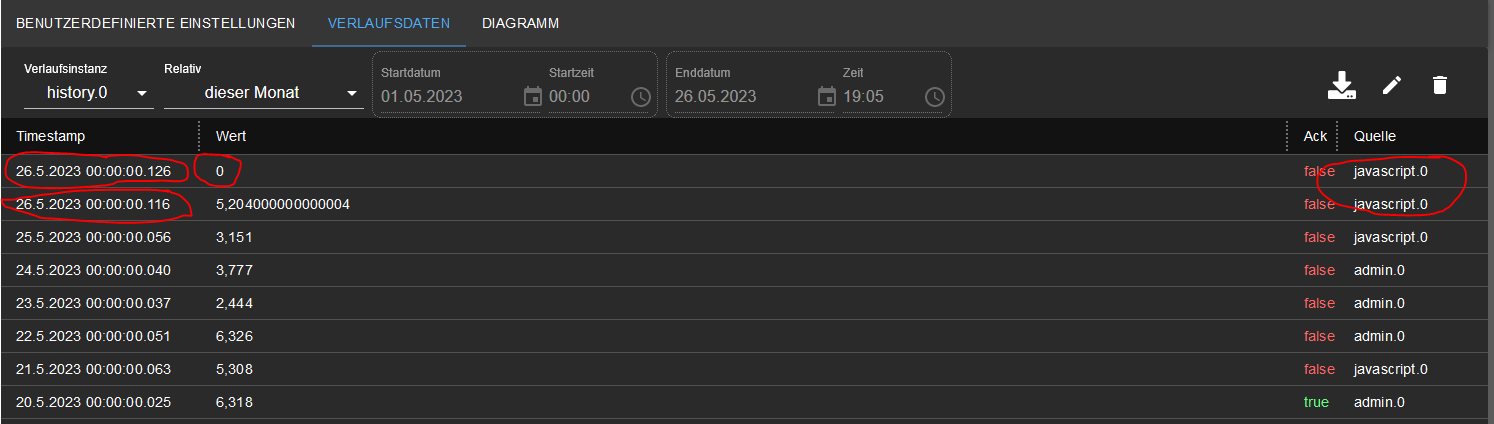Switch to the Diagramm tab
The height and width of the screenshot is (424, 1494).
pos(520,22)
